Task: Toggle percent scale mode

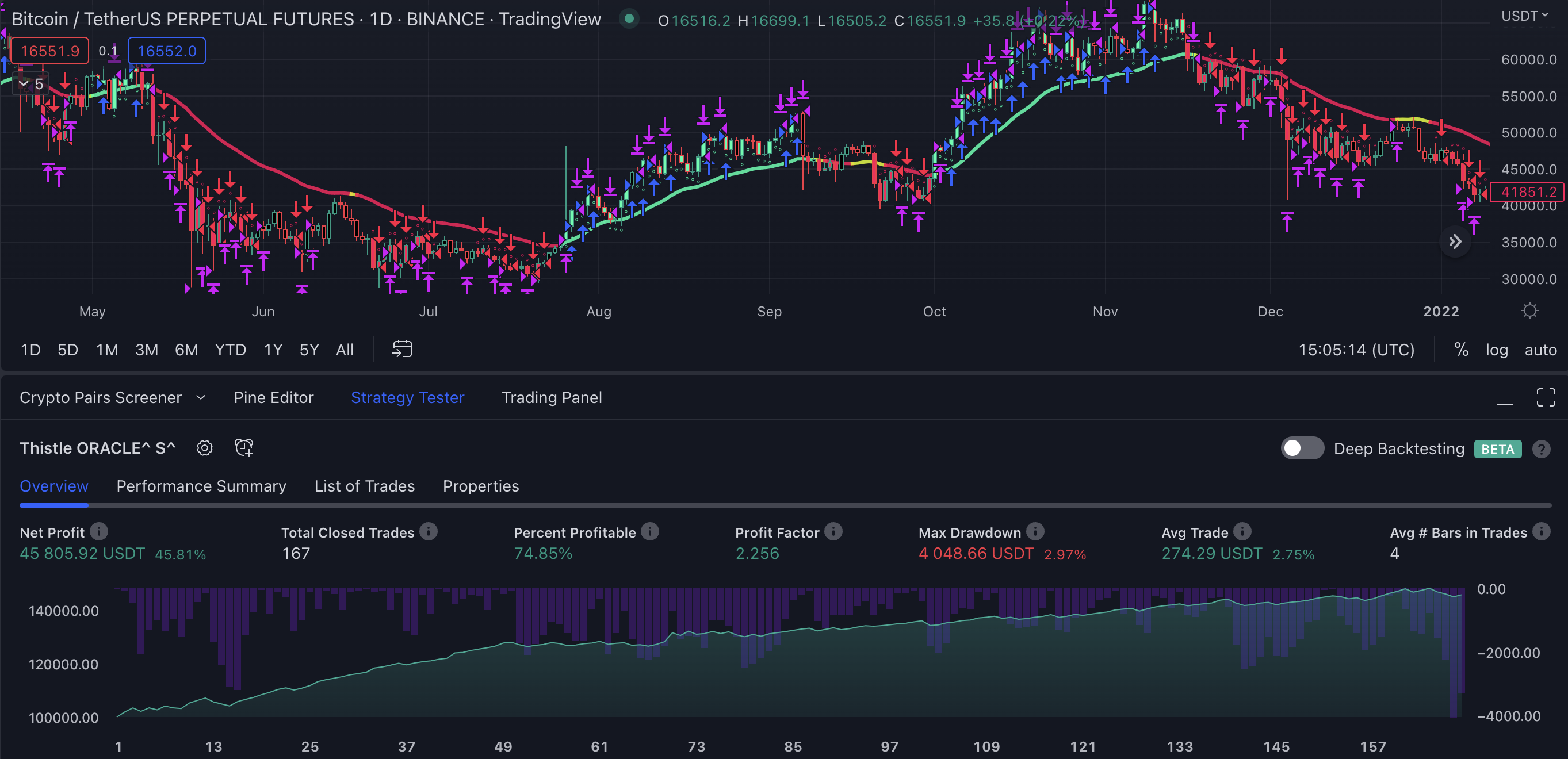Action: (1461, 350)
